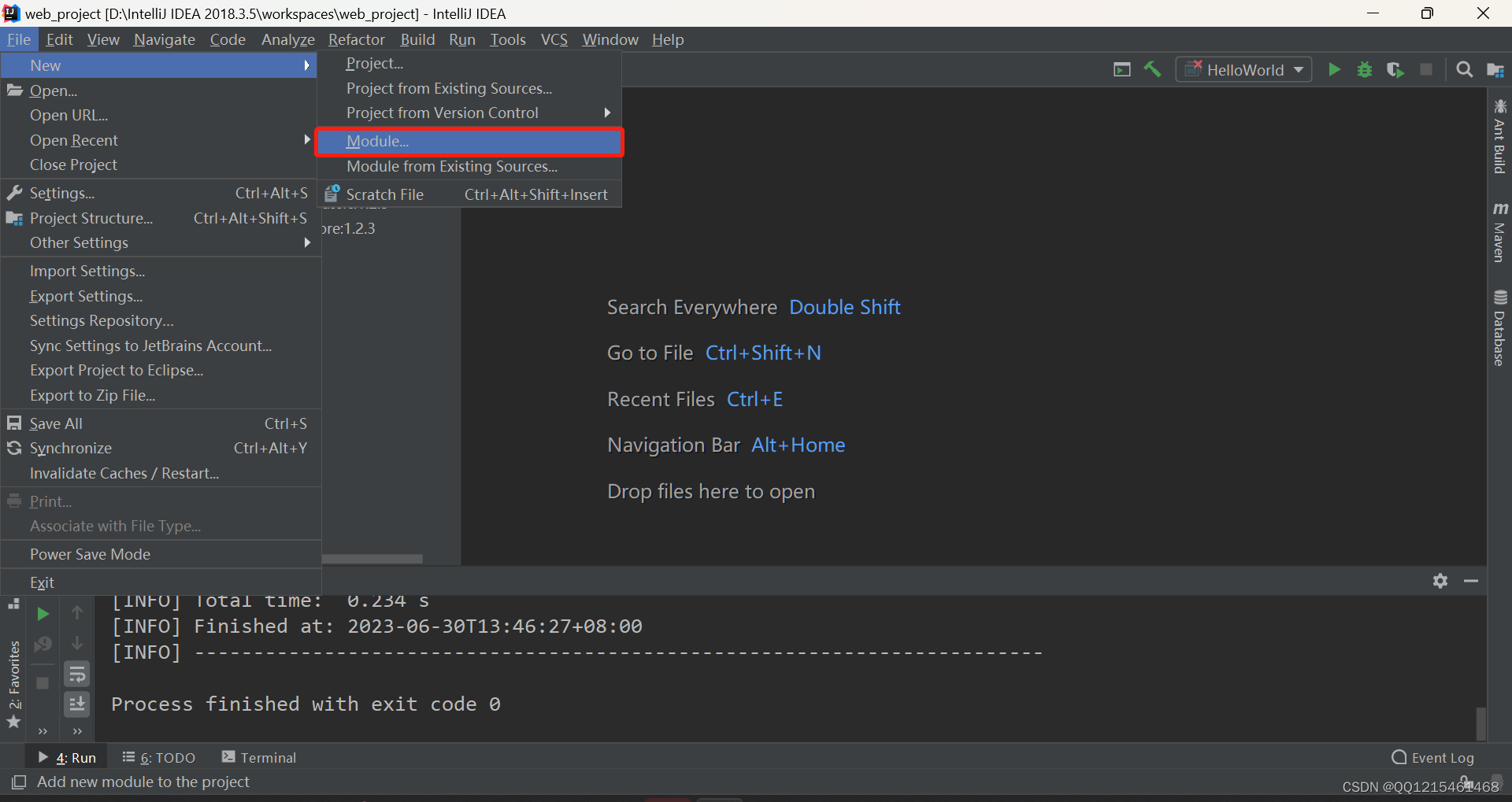1512x802 pixels.
Task: Click the Stop square icon in toolbar
Action: (x=1426, y=70)
